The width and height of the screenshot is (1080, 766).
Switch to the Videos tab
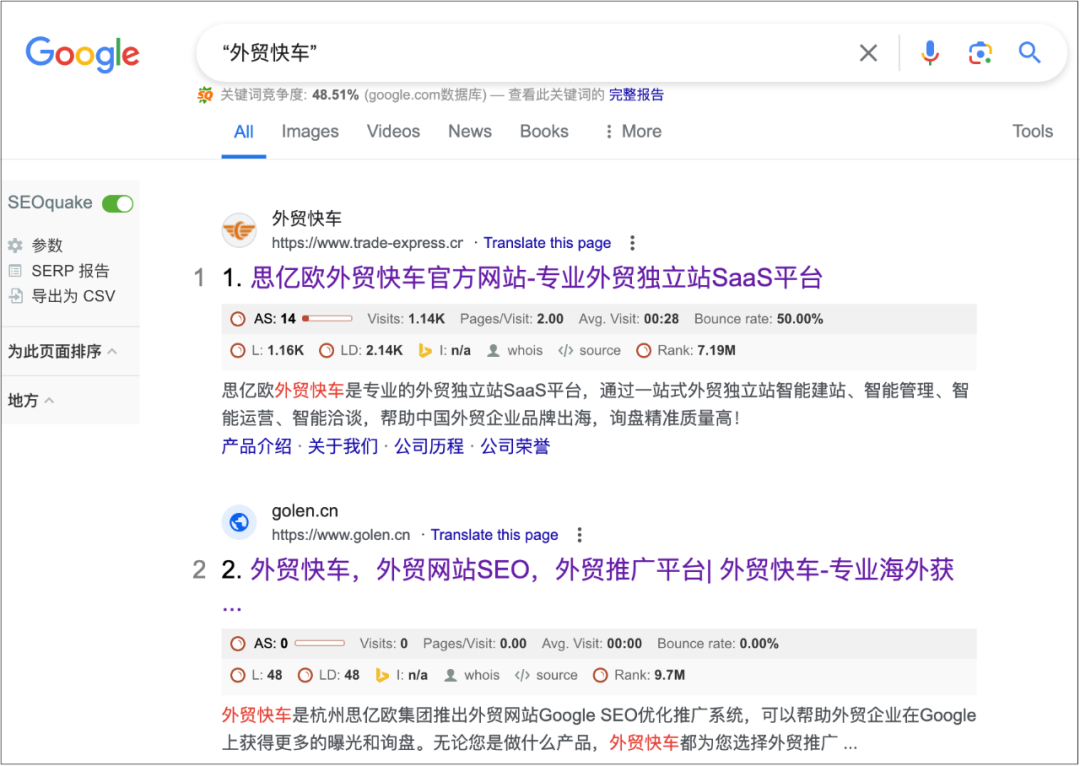[x=393, y=132]
